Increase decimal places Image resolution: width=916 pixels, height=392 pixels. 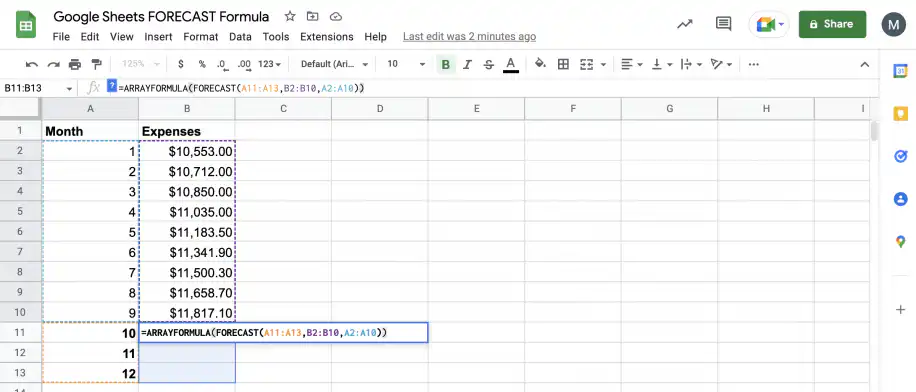pyautogui.click(x=244, y=64)
